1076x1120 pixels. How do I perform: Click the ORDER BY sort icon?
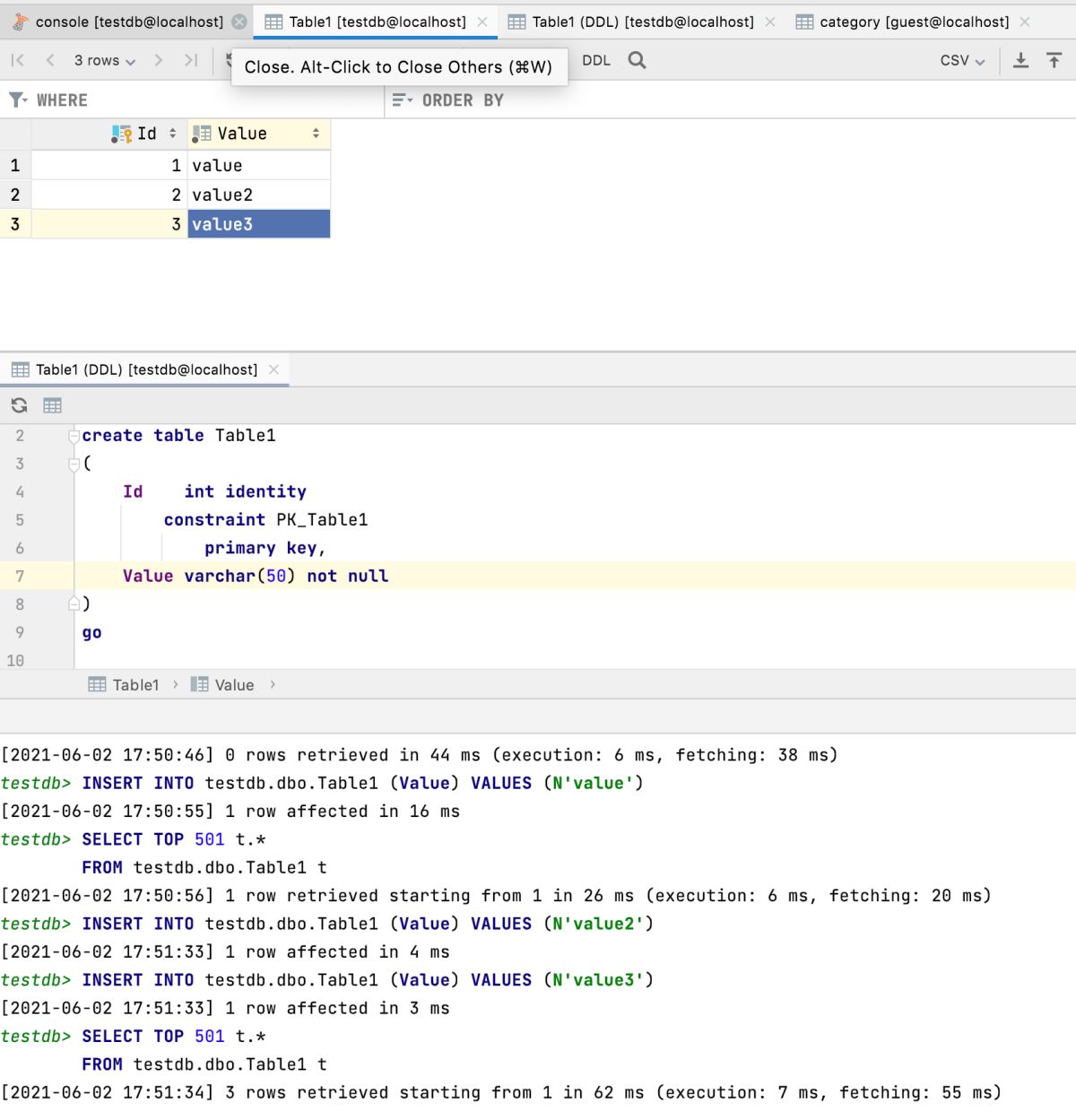point(403,100)
